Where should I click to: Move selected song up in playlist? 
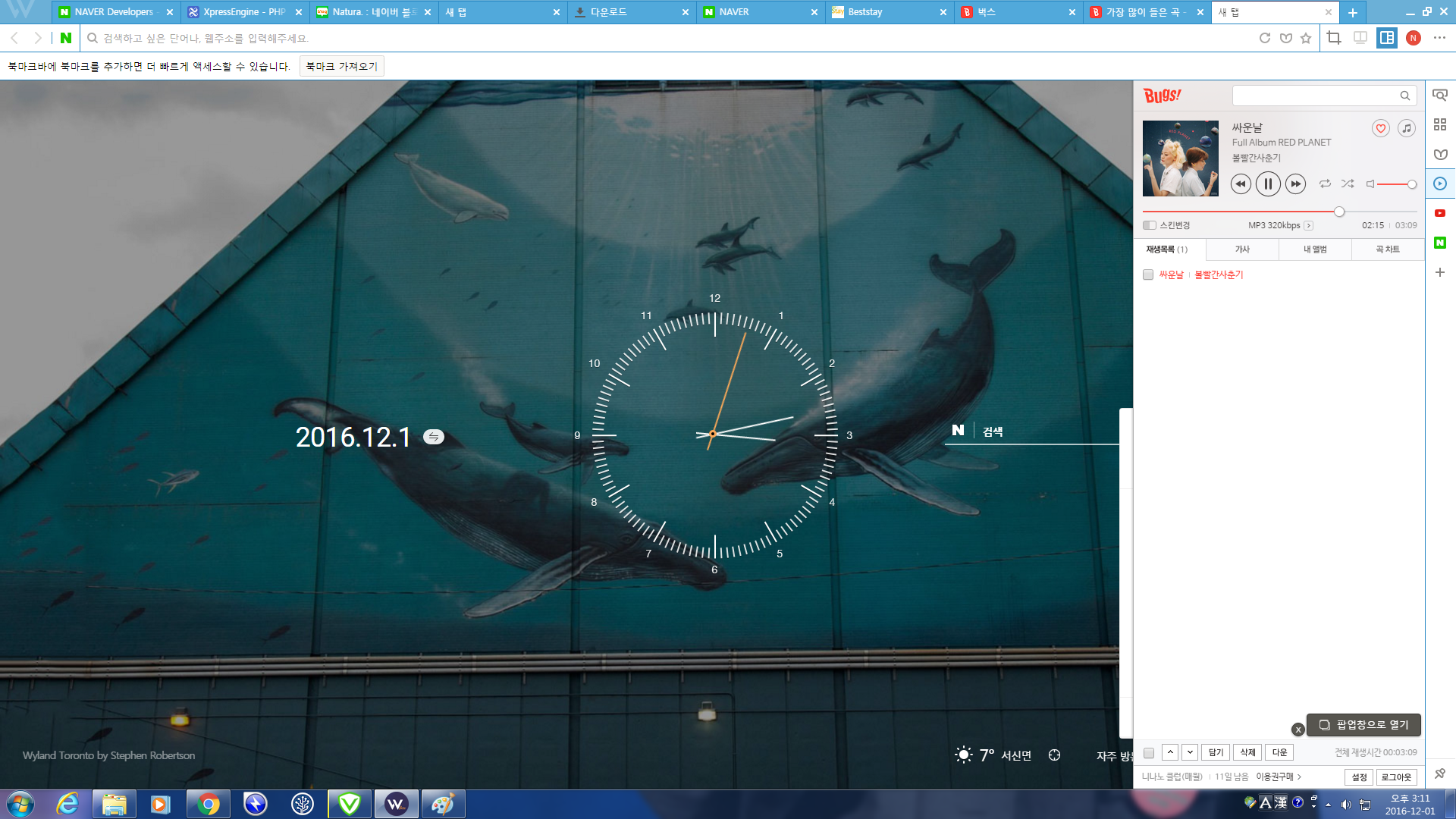pyautogui.click(x=1170, y=752)
